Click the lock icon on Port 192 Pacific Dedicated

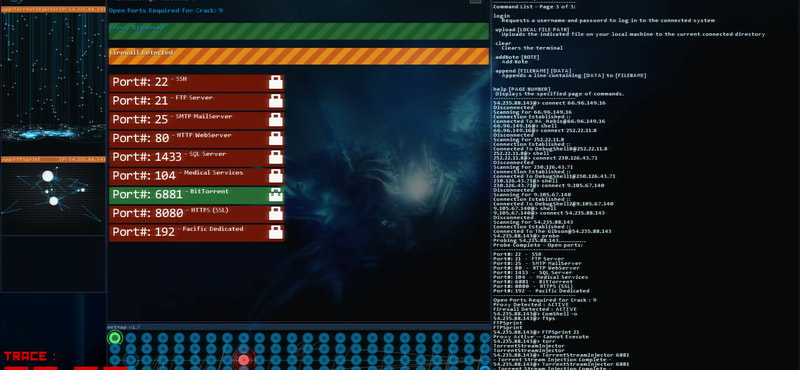click(276, 232)
